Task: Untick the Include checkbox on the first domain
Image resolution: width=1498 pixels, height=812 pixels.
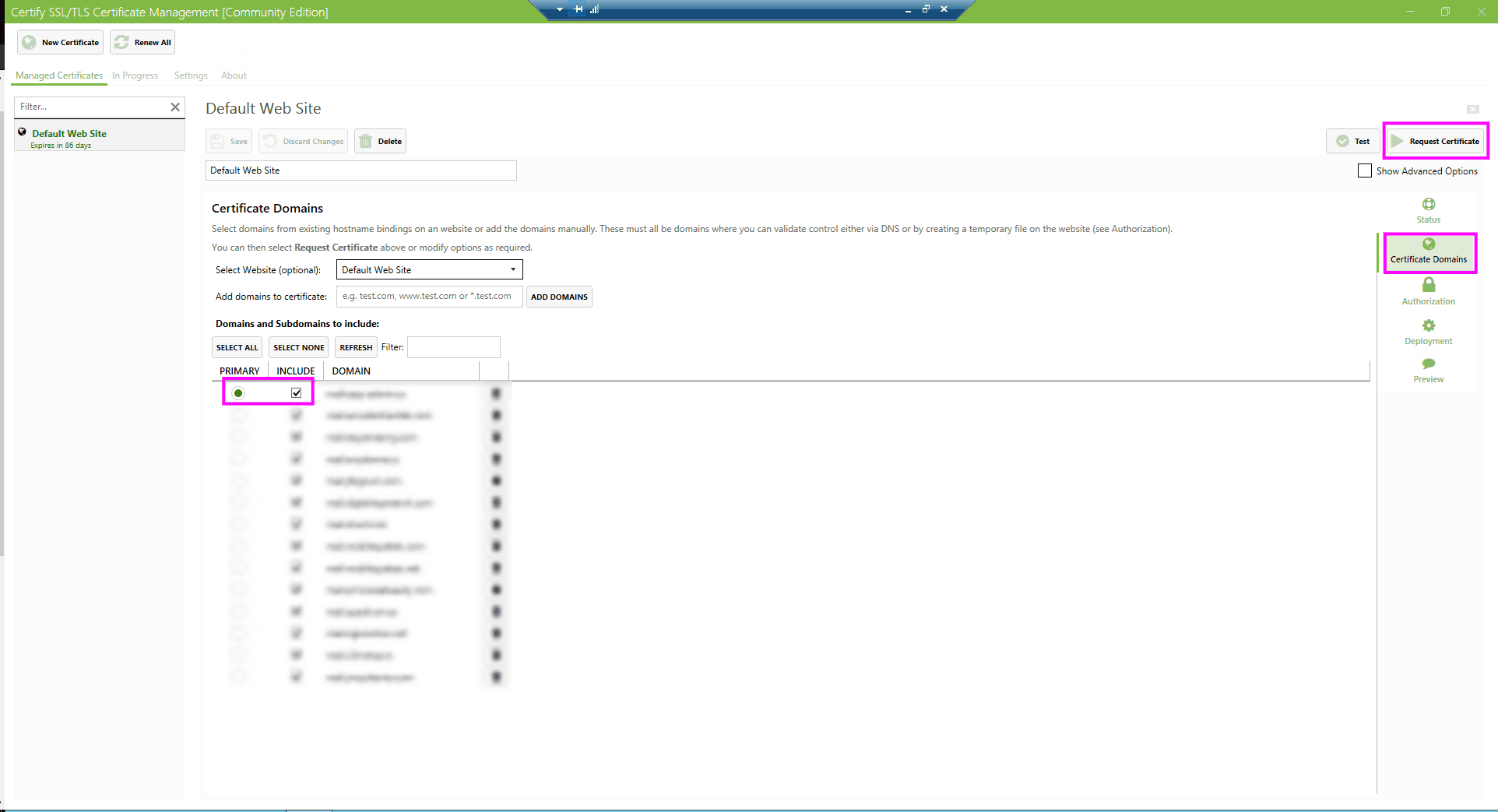Action: [297, 393]
